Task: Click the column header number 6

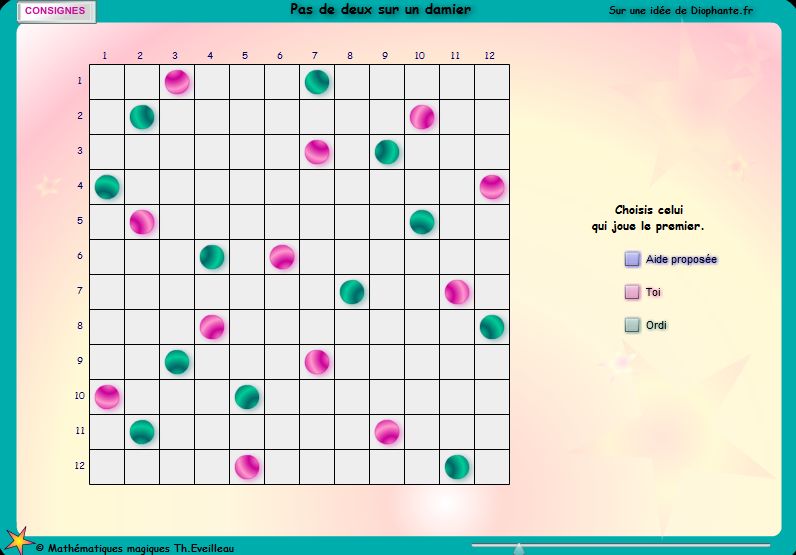Action: 280,55
